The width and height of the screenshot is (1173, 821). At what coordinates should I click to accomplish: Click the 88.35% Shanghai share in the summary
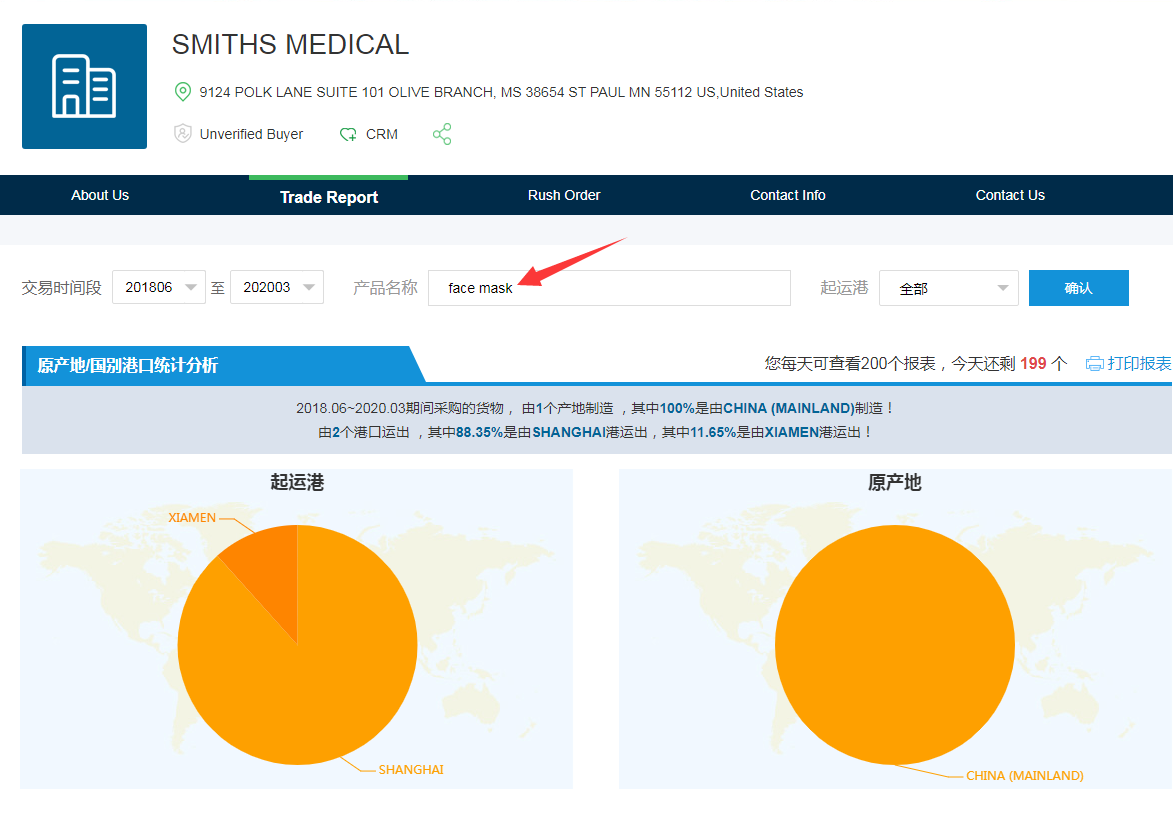pos(479,433)
